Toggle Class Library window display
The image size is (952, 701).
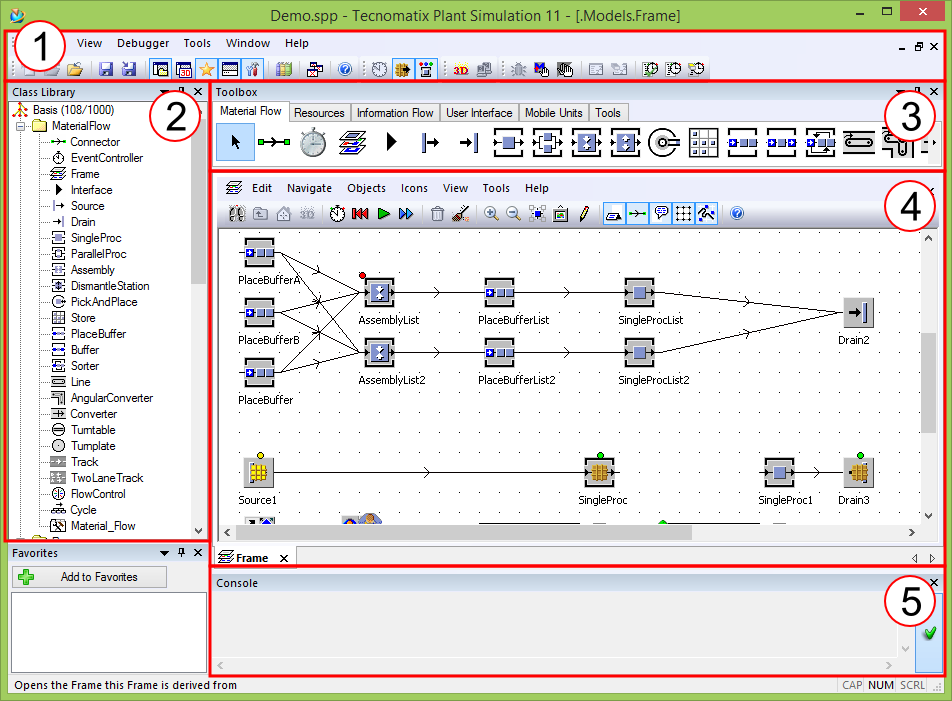coord(160,69)
